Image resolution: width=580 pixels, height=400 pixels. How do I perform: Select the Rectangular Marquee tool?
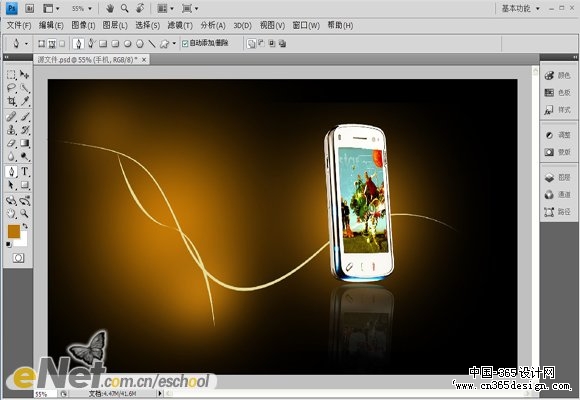pos(11,75)
